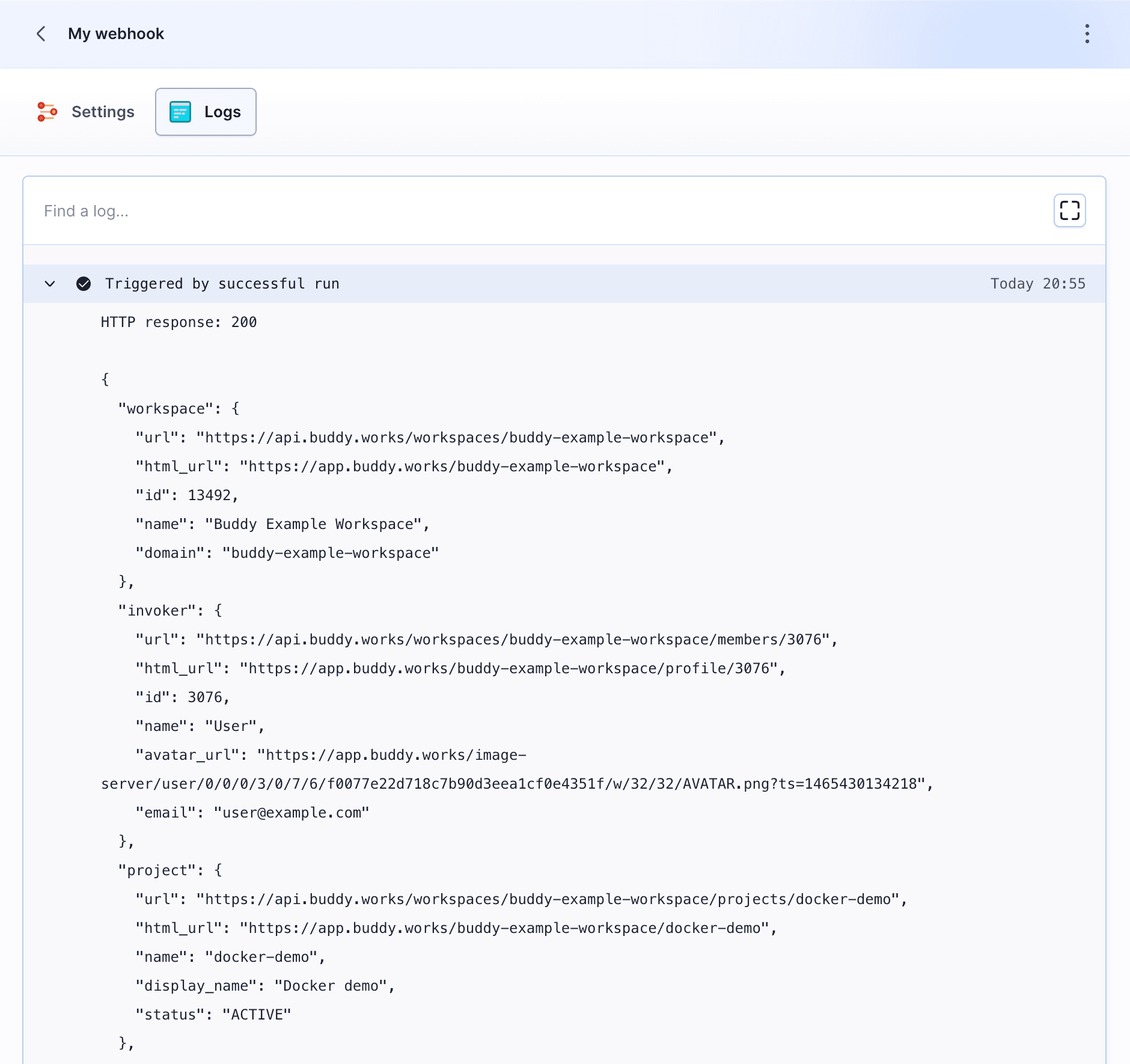
Task: Click the '"name": "docker-demo",' line
Action: [x=230, y=957]
